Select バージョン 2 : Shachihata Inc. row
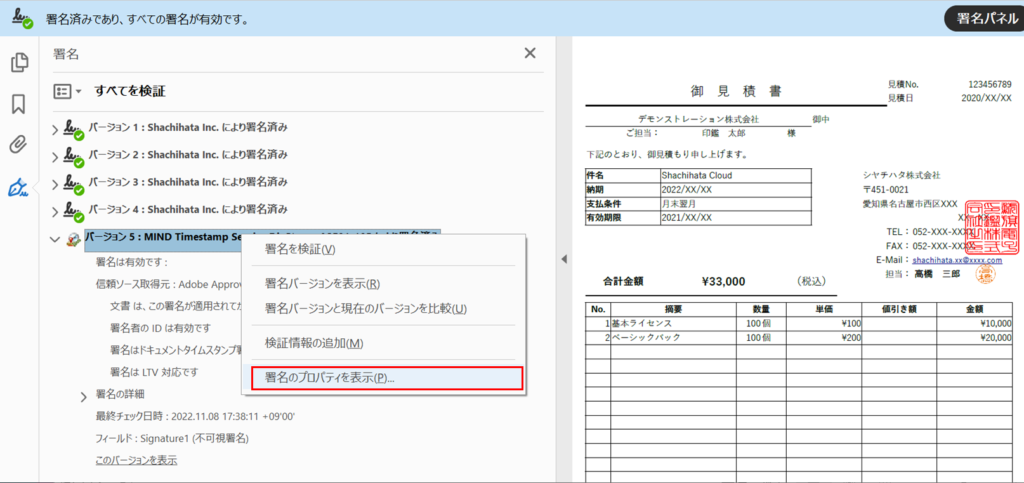The height and width of the screenshot is (483, 1024). tap(188, 155)
